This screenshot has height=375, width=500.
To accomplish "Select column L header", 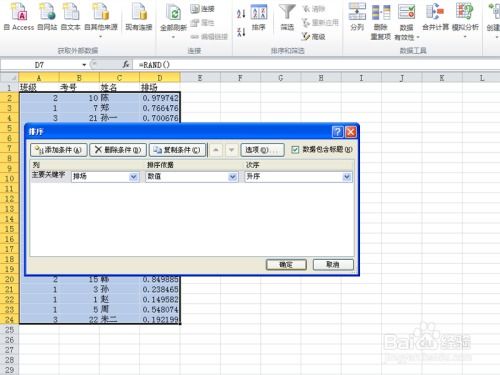I will point(482,78).
